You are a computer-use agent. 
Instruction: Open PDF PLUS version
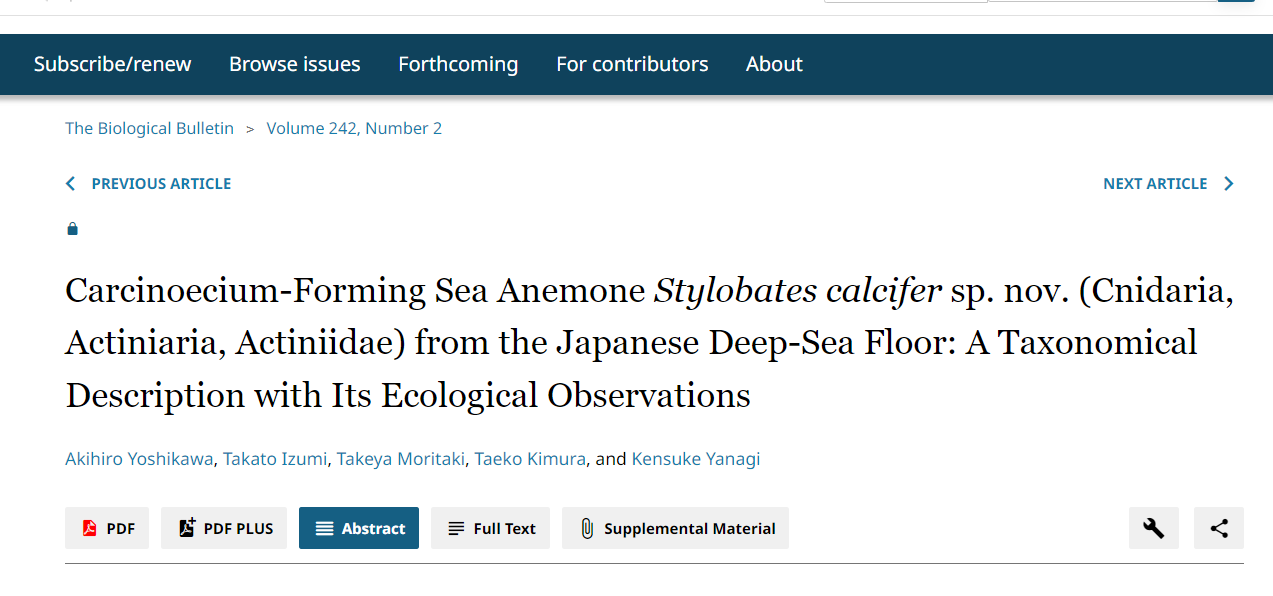point(224,528)
